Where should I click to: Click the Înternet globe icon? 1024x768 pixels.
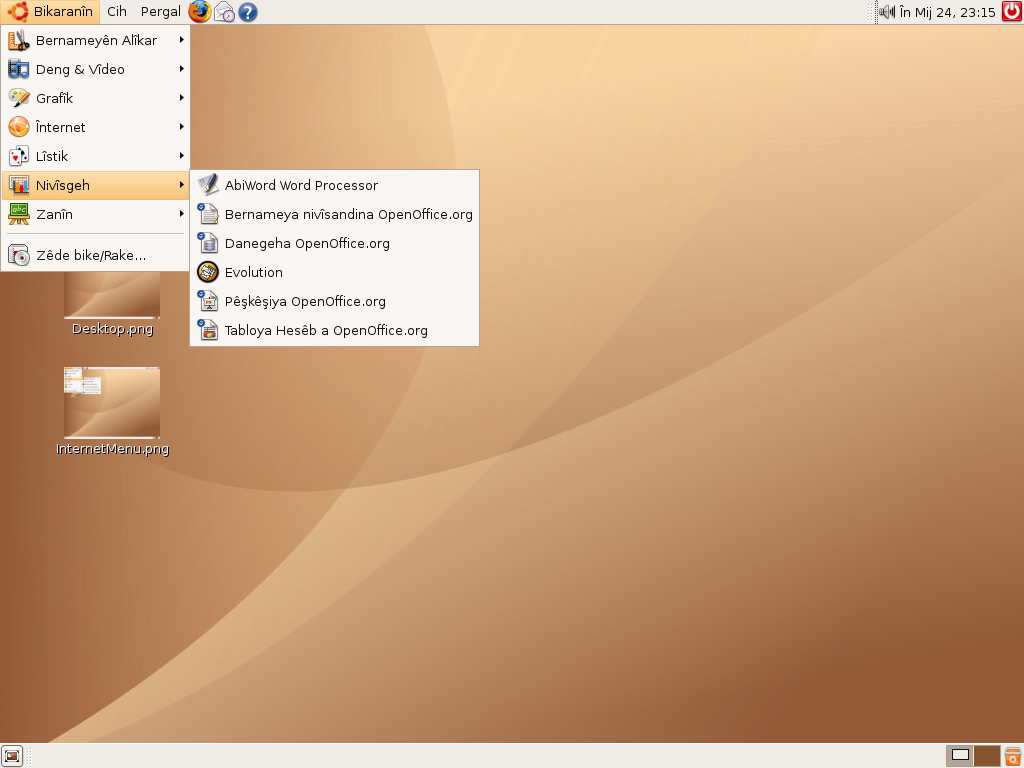[18, 127]
